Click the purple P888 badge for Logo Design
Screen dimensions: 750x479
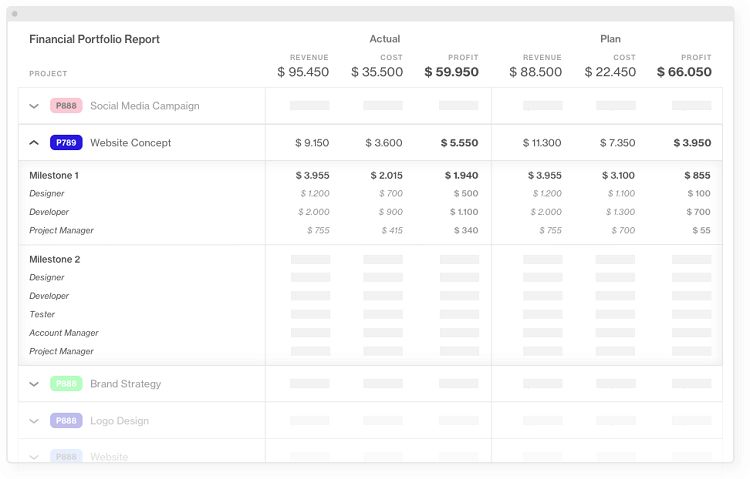[66, 421]
